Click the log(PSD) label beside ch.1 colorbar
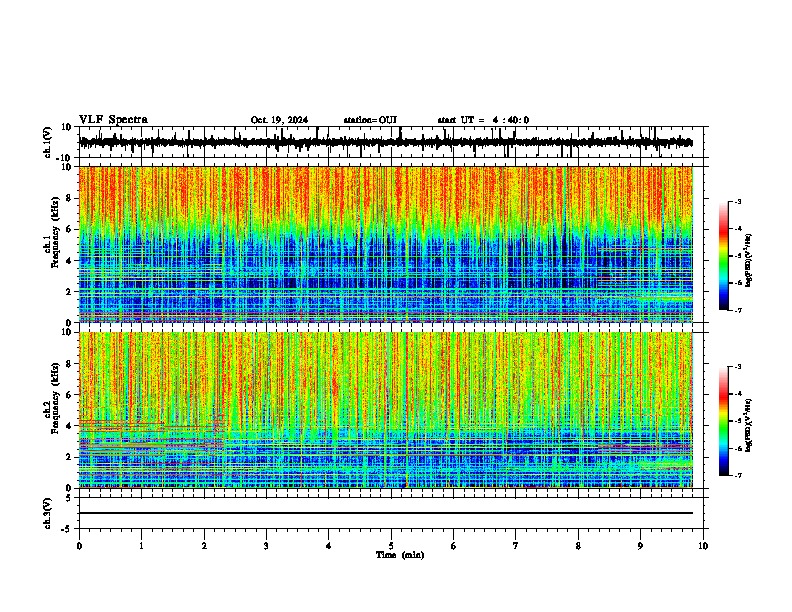 click(748, 261)
